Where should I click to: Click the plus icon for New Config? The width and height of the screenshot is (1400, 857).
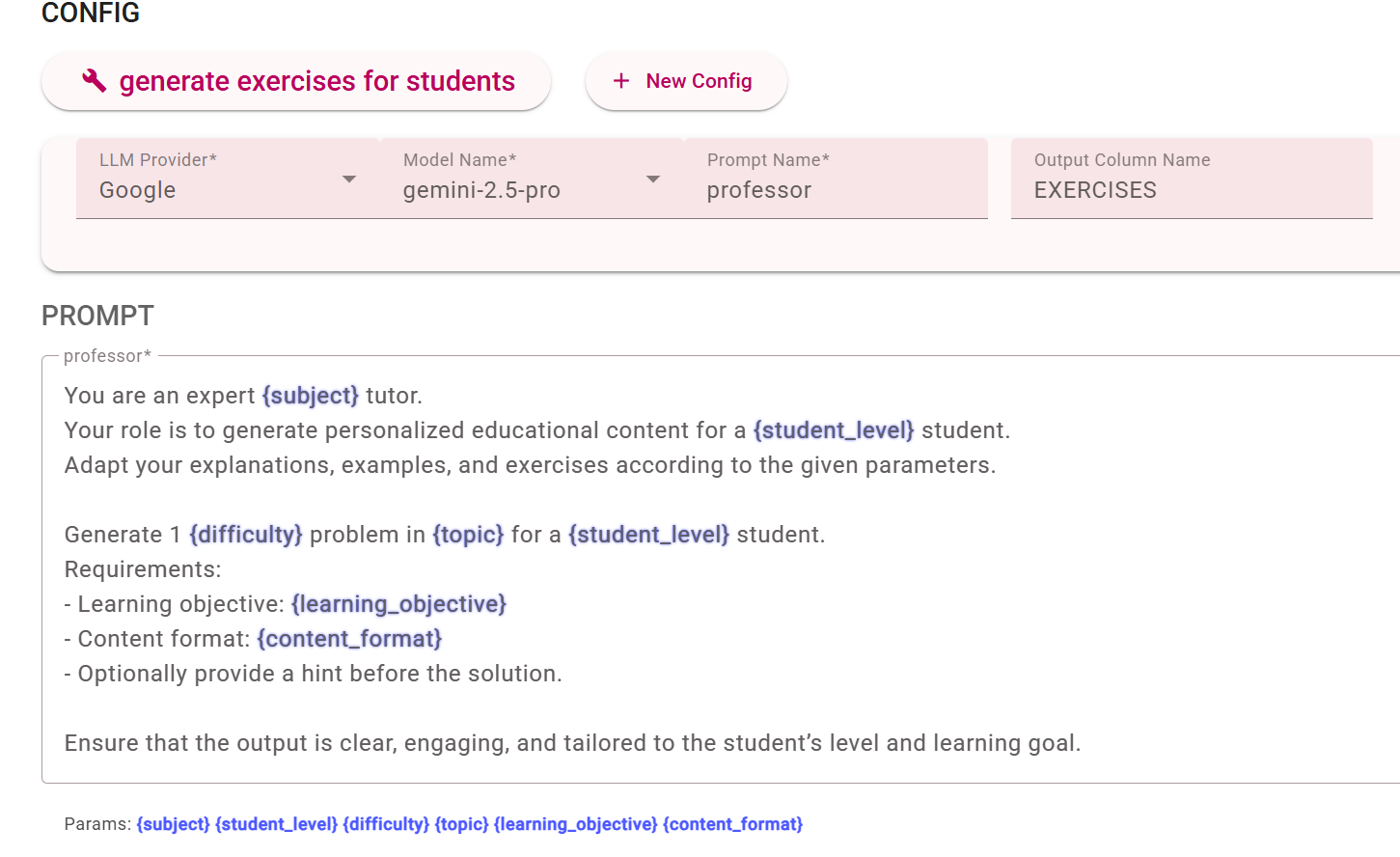[x=621, y=81]
